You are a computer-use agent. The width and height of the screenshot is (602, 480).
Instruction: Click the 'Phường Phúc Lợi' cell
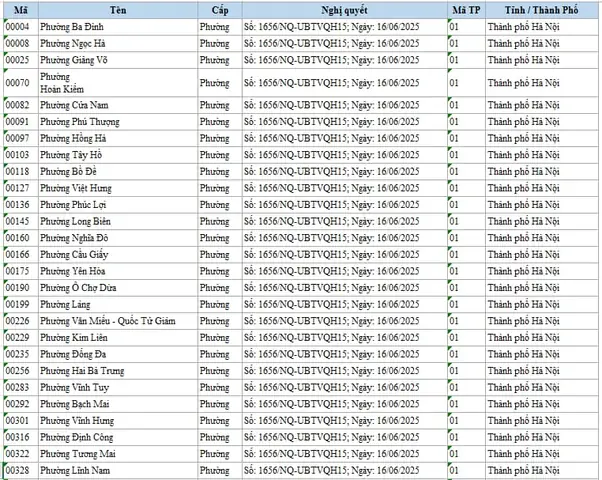point(118,205)
